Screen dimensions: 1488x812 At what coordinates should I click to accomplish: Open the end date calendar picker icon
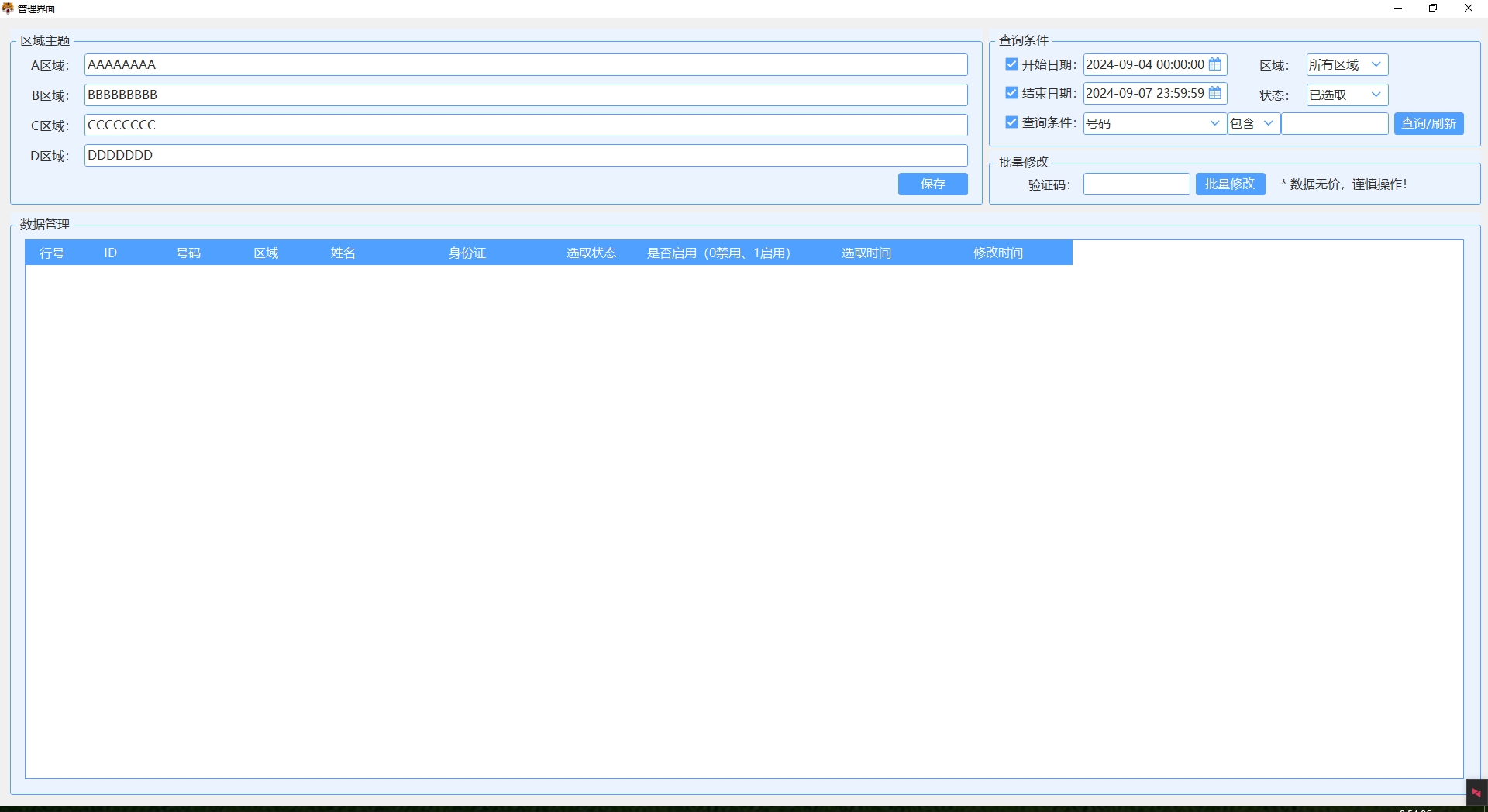coord(1215,93)
